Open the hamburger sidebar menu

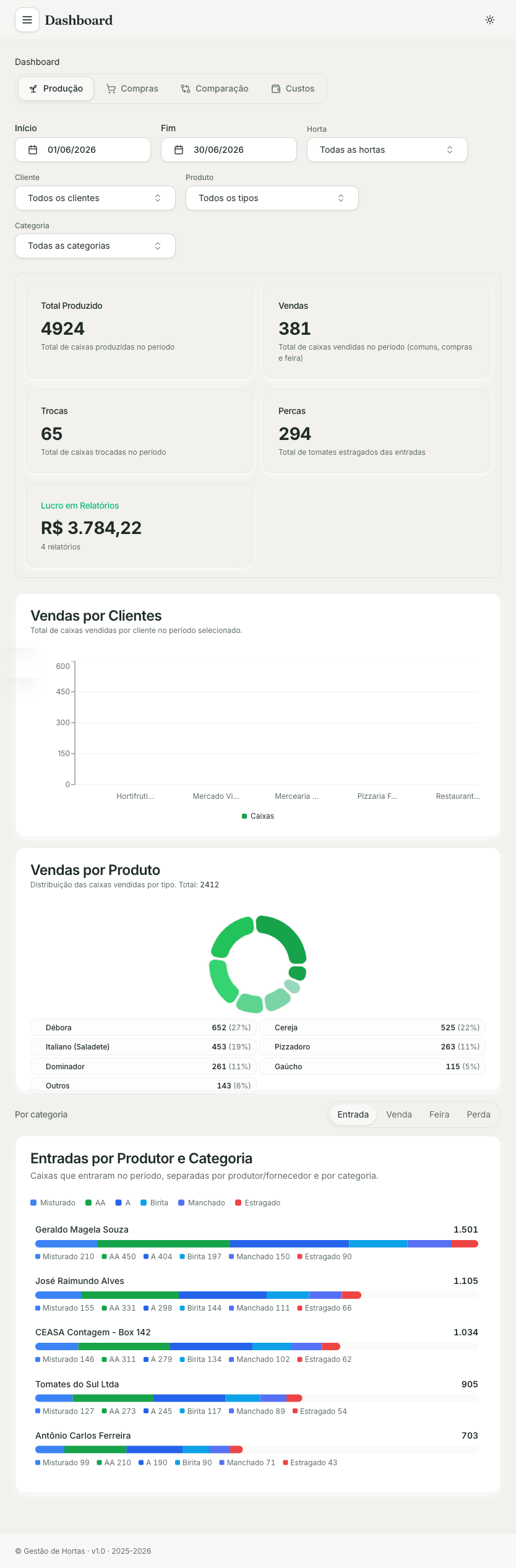[27, 20]
